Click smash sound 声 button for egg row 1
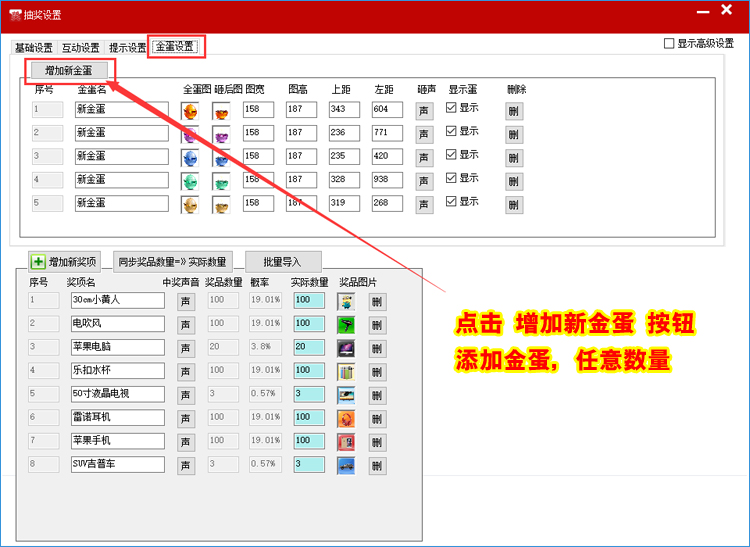 tap(424, 111)
